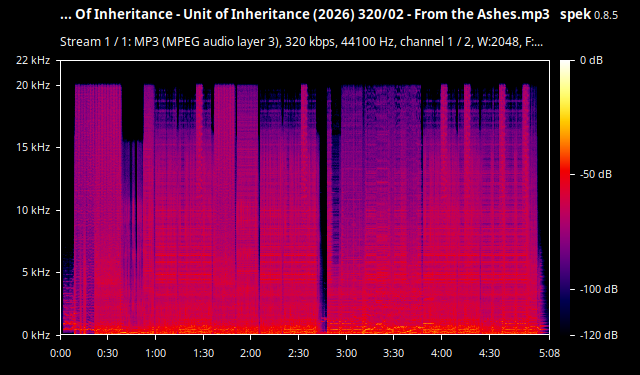
Task: Click the 2:00 time axis label
Action: pos(251,353)
